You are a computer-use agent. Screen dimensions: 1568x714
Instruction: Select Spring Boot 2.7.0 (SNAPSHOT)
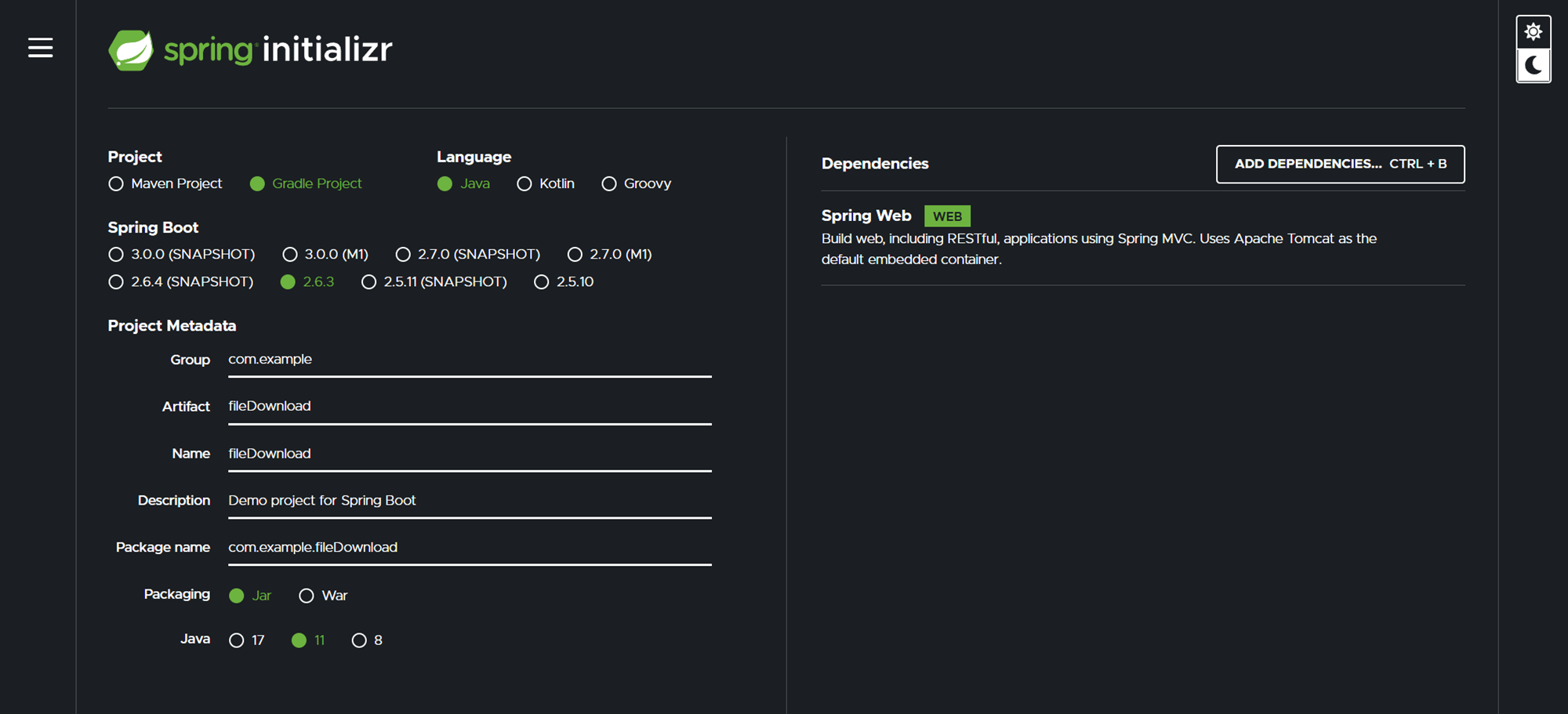click(x=468, y=254)
